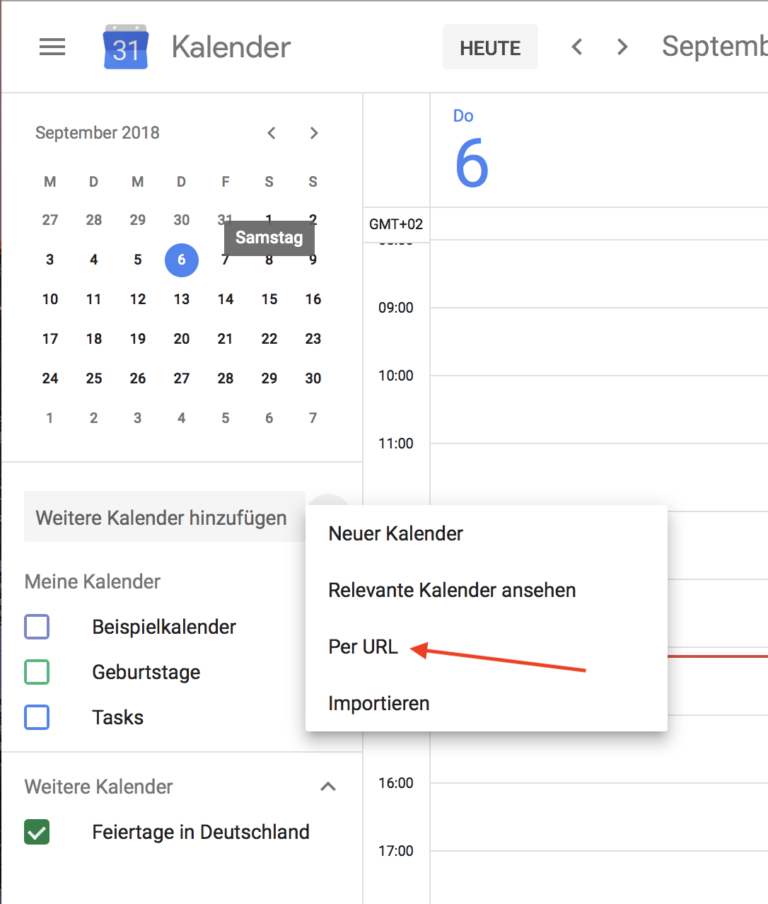Select Per URL menu entry

[x=363, y=647]
